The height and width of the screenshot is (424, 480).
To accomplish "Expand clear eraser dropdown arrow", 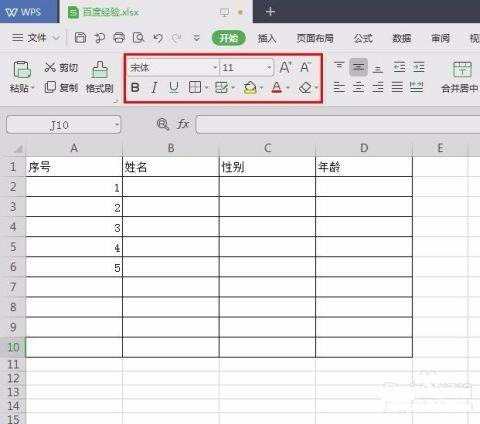I will (316, 88).
